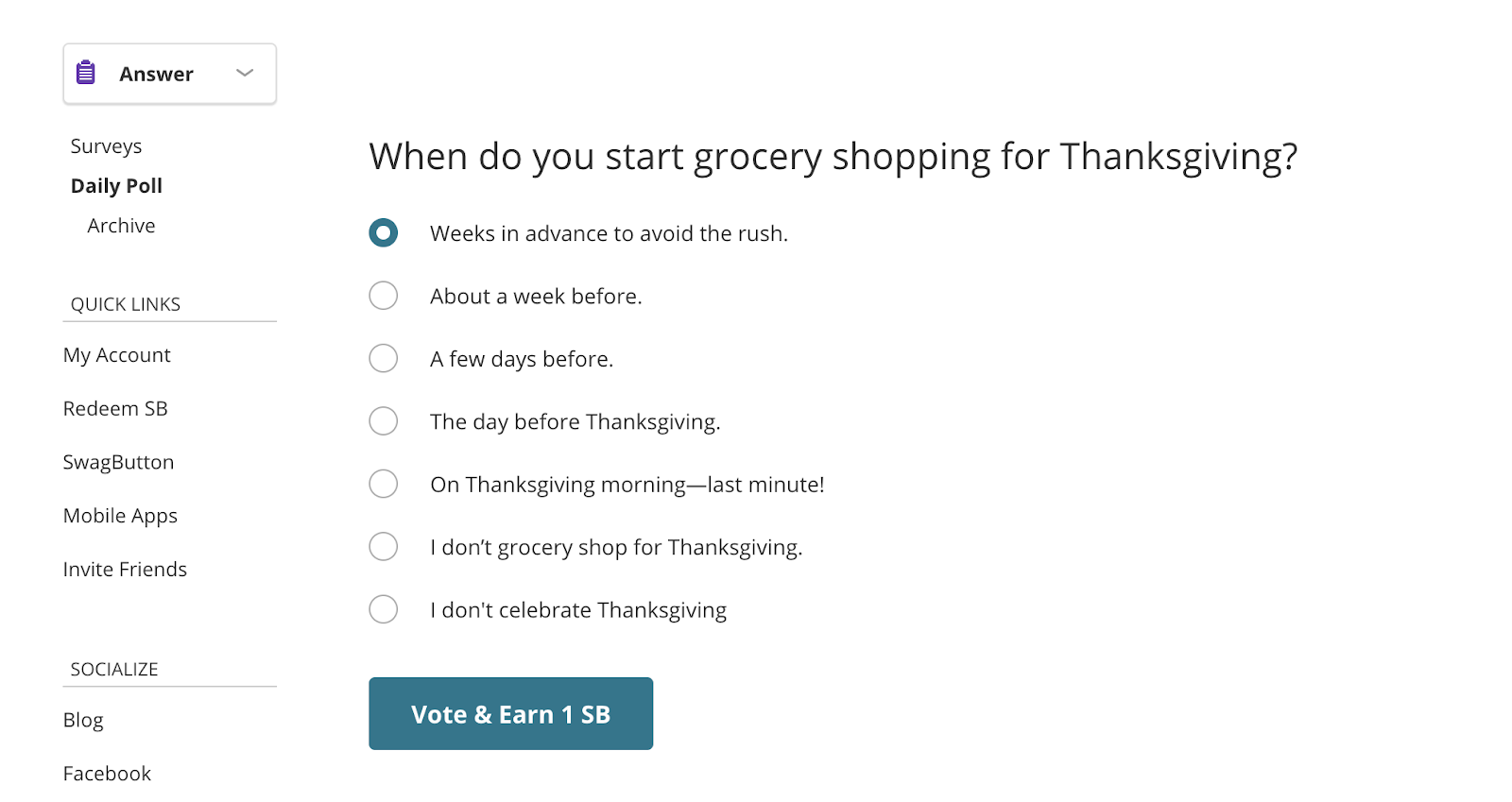This screenshot has width=1512, height=802.
Task: Click Invite Friends
Action: pyautogui.click(x=125, y=569)
